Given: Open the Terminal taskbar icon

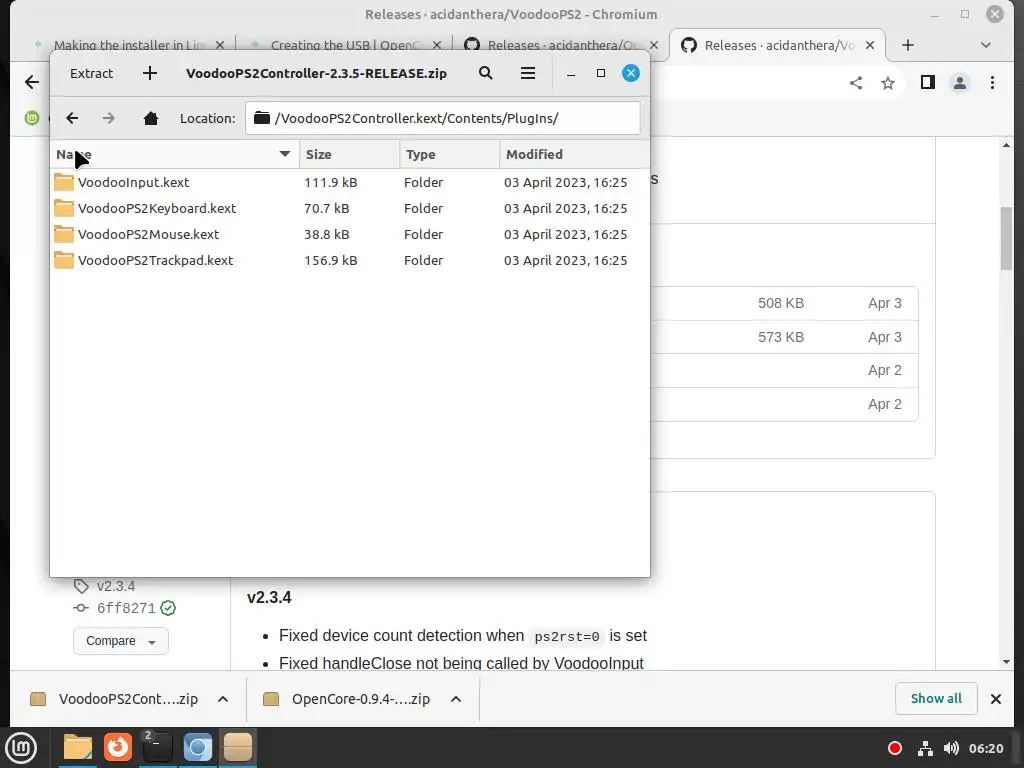Looking at the screenshot, I should [157, 748].
